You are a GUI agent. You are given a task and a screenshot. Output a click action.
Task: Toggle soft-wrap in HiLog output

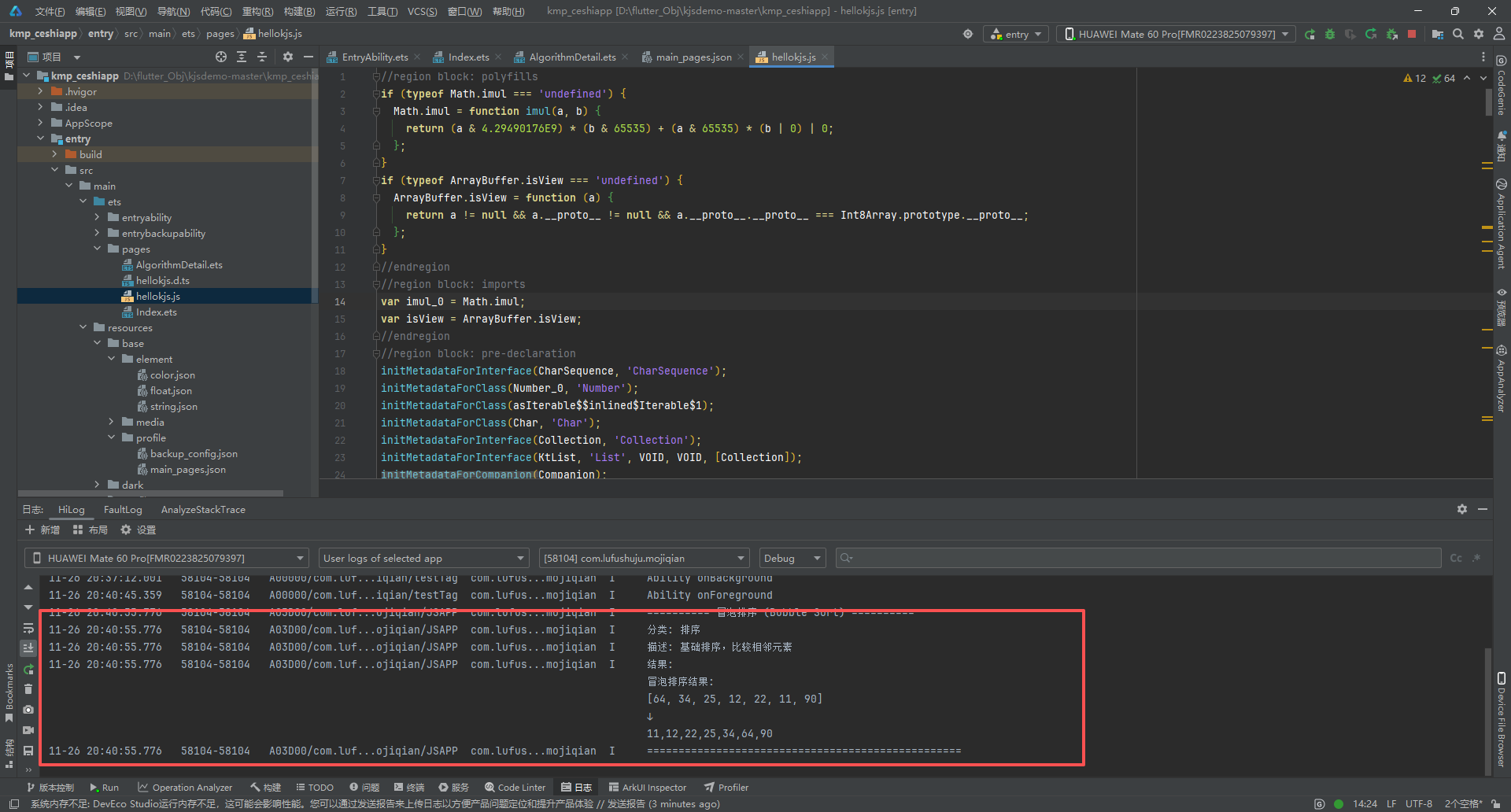(28, 628)
